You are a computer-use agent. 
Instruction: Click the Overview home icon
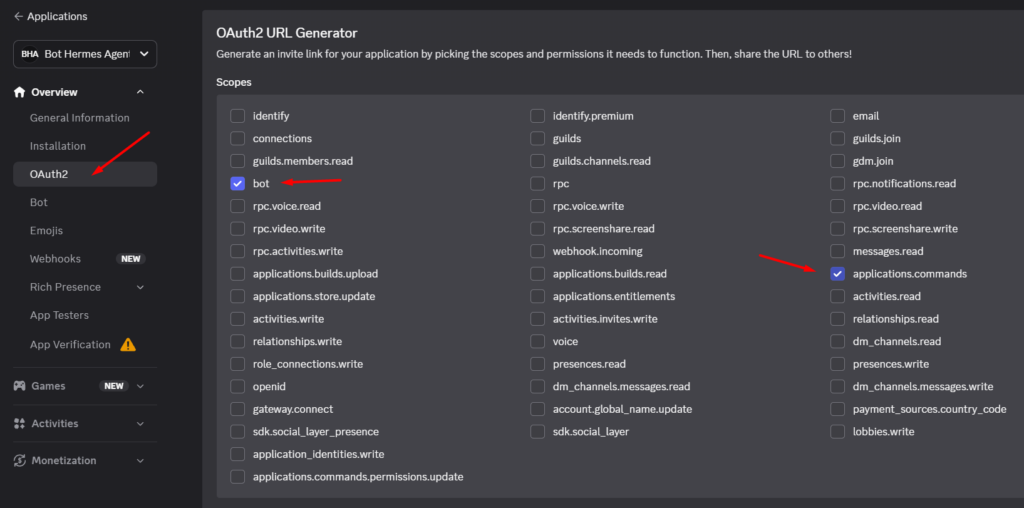tap(20, 92)
